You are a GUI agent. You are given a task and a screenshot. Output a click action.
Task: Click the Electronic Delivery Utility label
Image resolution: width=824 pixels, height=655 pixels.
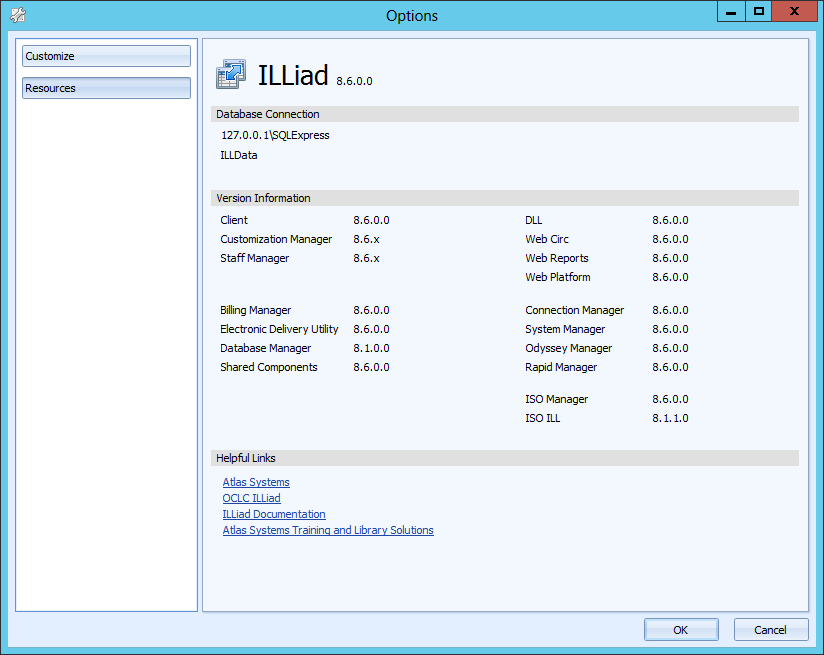(279, 329)
